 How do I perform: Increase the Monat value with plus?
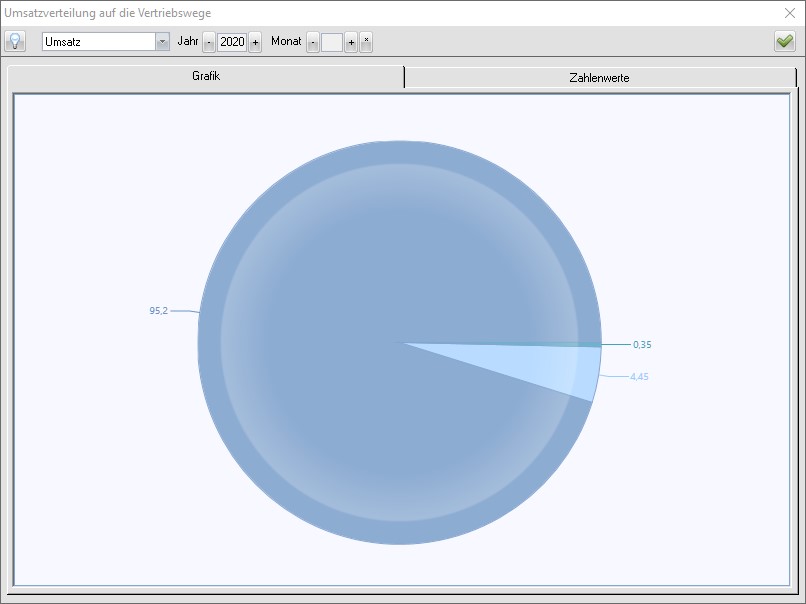[x=351, y=42]
